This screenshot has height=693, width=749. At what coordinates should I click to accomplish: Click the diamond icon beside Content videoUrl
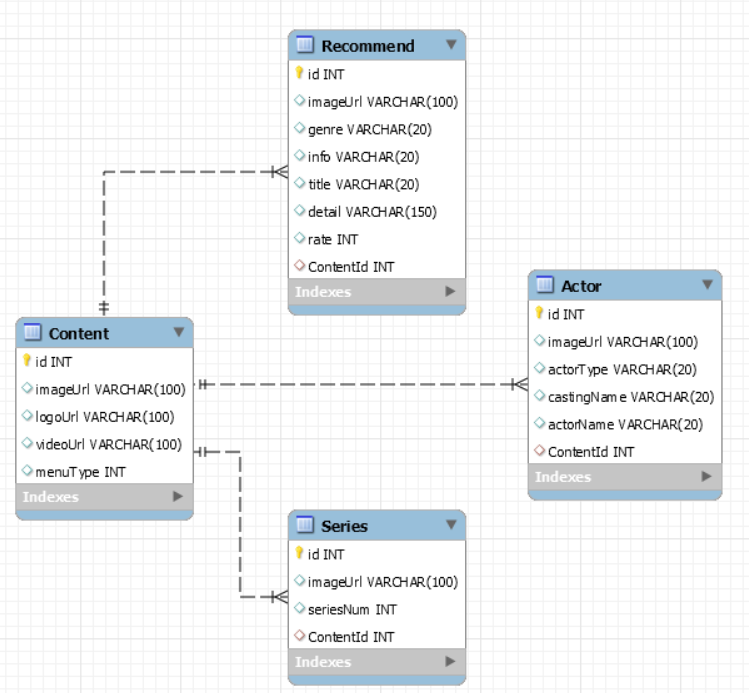(27, 443)
